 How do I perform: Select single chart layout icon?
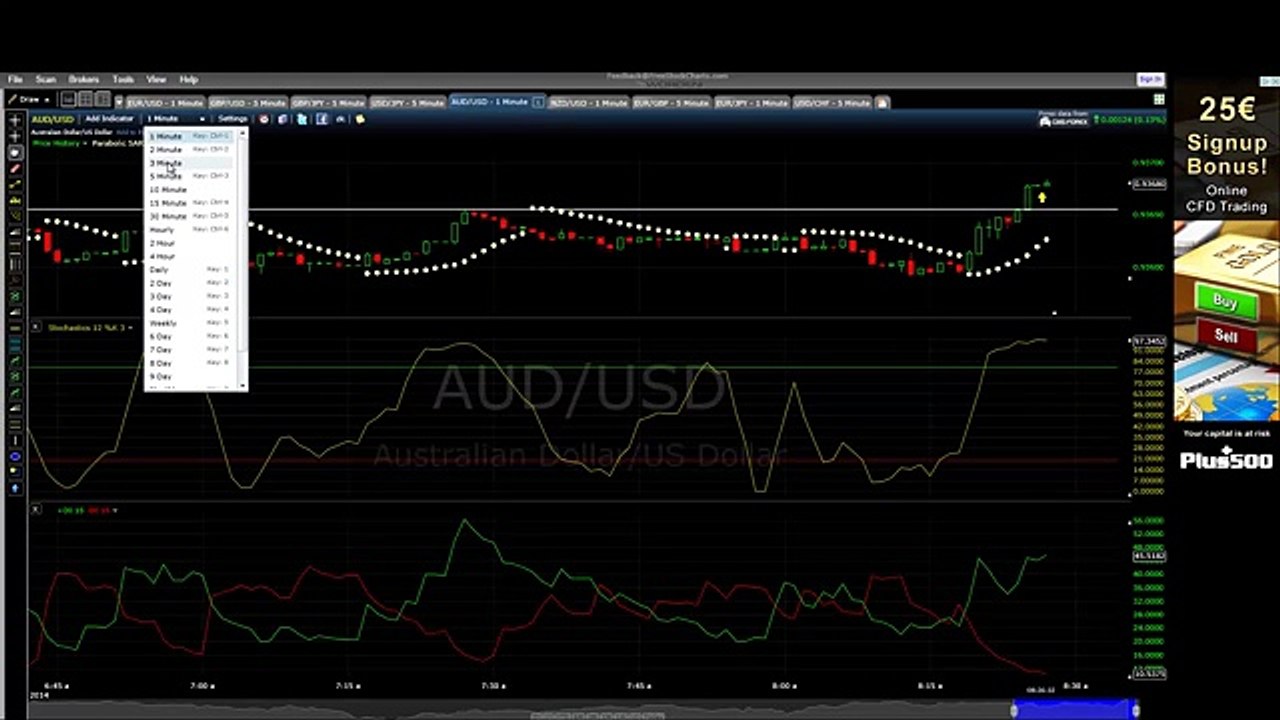coord(68,100)
